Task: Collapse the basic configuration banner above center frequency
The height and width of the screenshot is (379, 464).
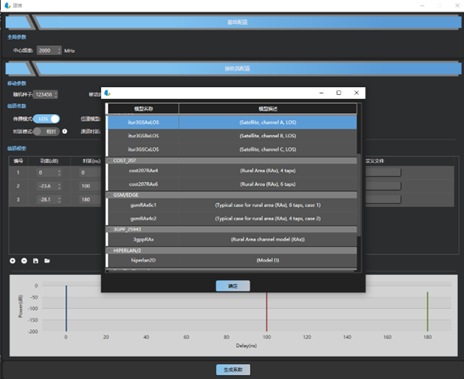Action: (233, 22)
